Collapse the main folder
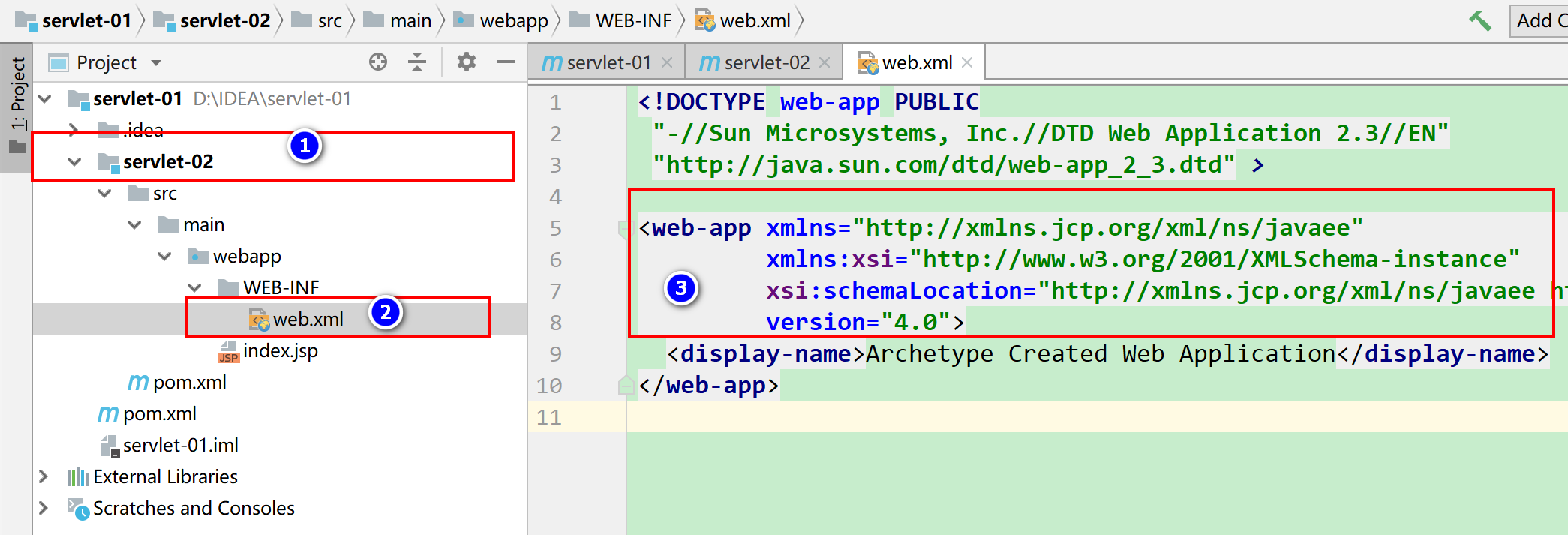 [x=134, y=224]
